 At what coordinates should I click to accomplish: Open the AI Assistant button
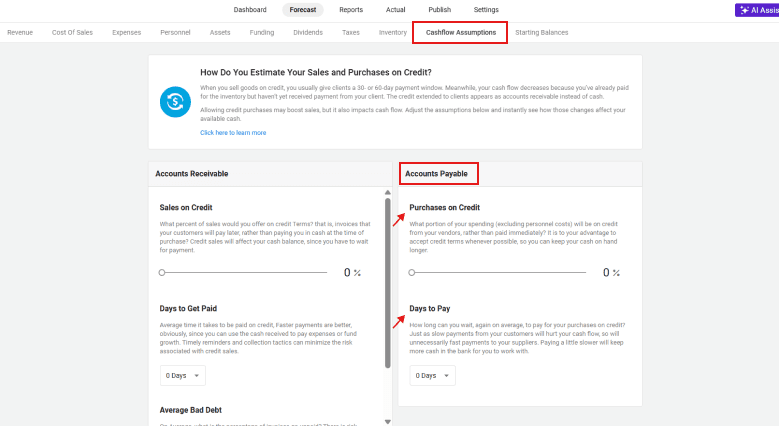(757, 10)
